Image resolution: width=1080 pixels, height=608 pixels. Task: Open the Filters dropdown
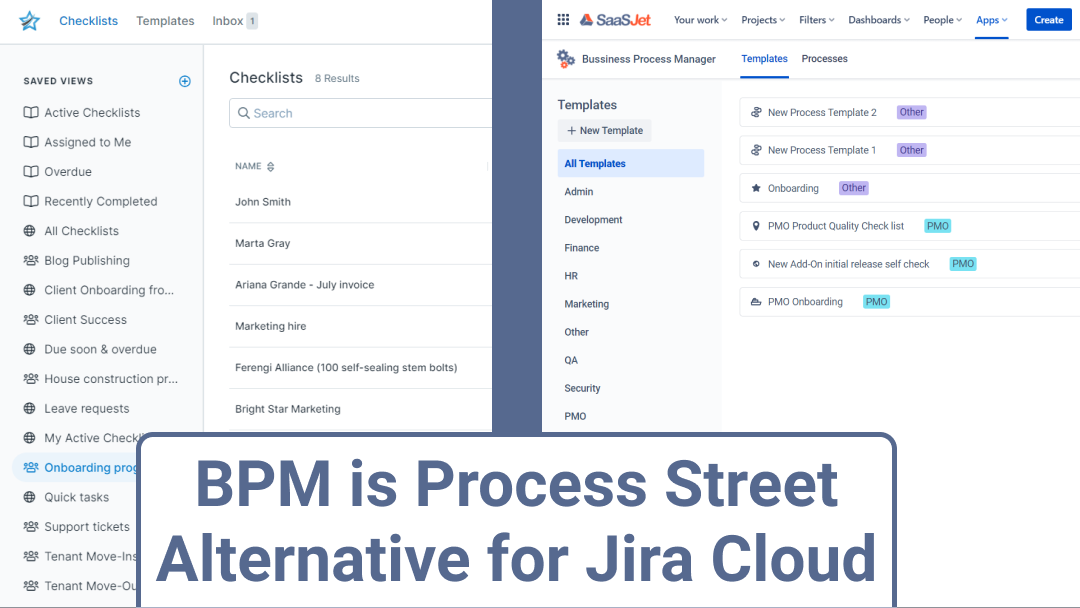817,20
